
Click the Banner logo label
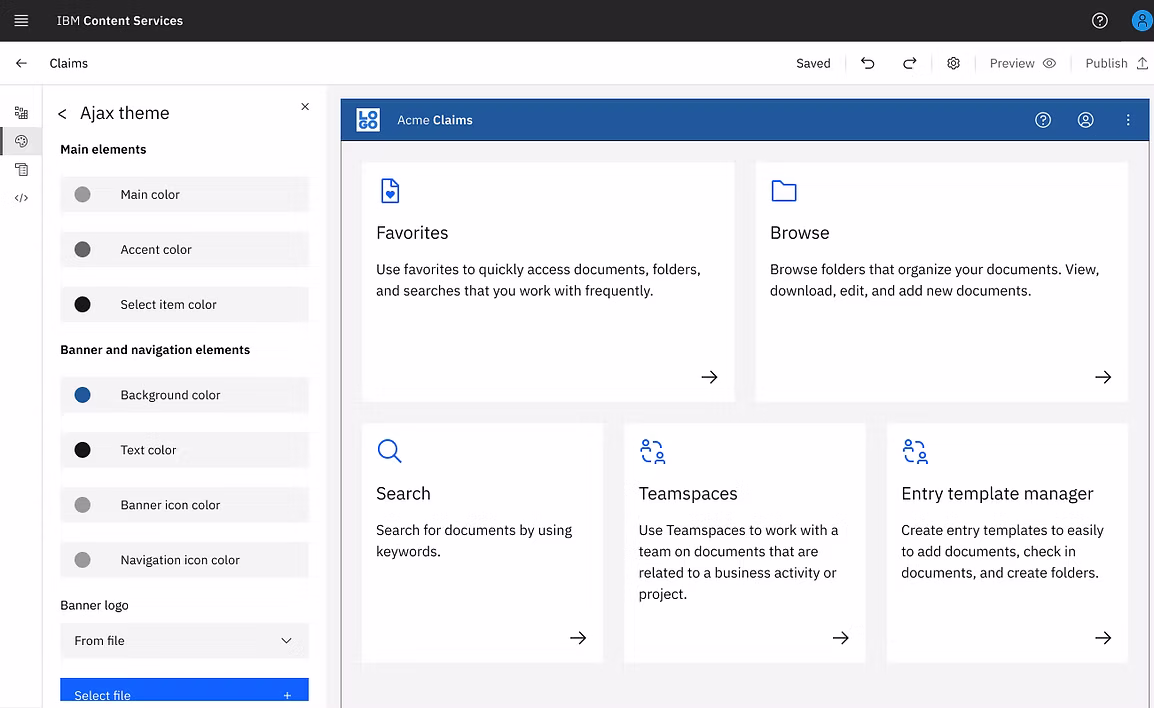[94, 605]
